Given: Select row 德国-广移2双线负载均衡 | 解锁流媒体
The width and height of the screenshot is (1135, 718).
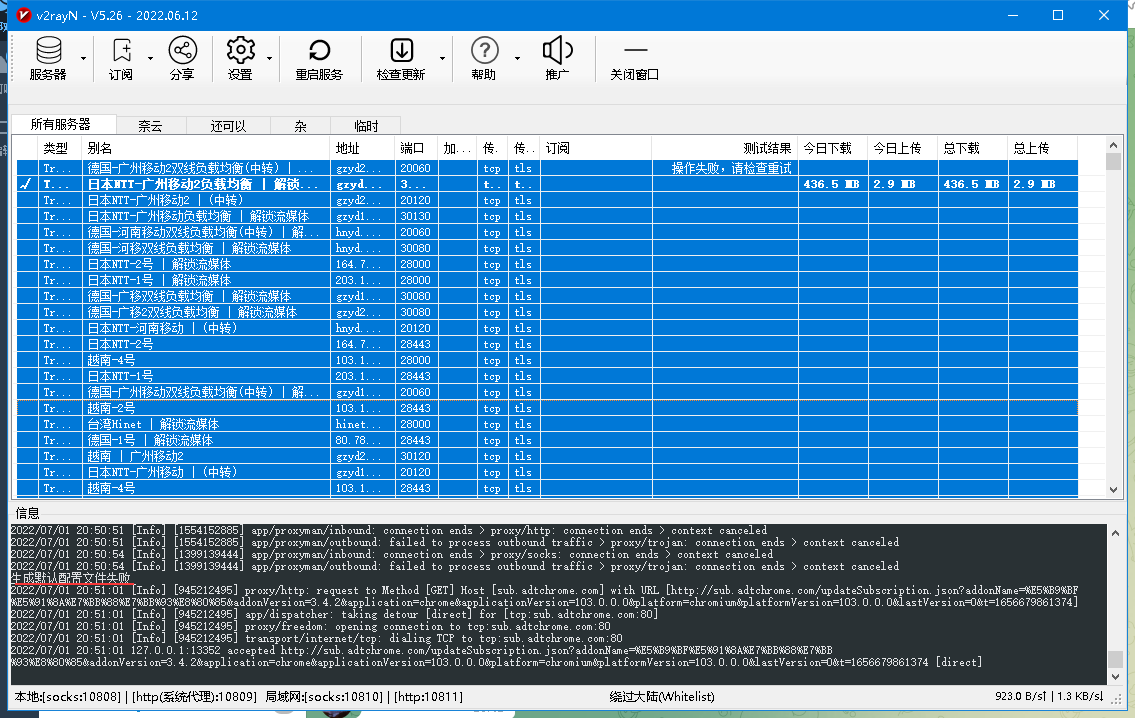Looking at the screenshot, I should 547,312.
